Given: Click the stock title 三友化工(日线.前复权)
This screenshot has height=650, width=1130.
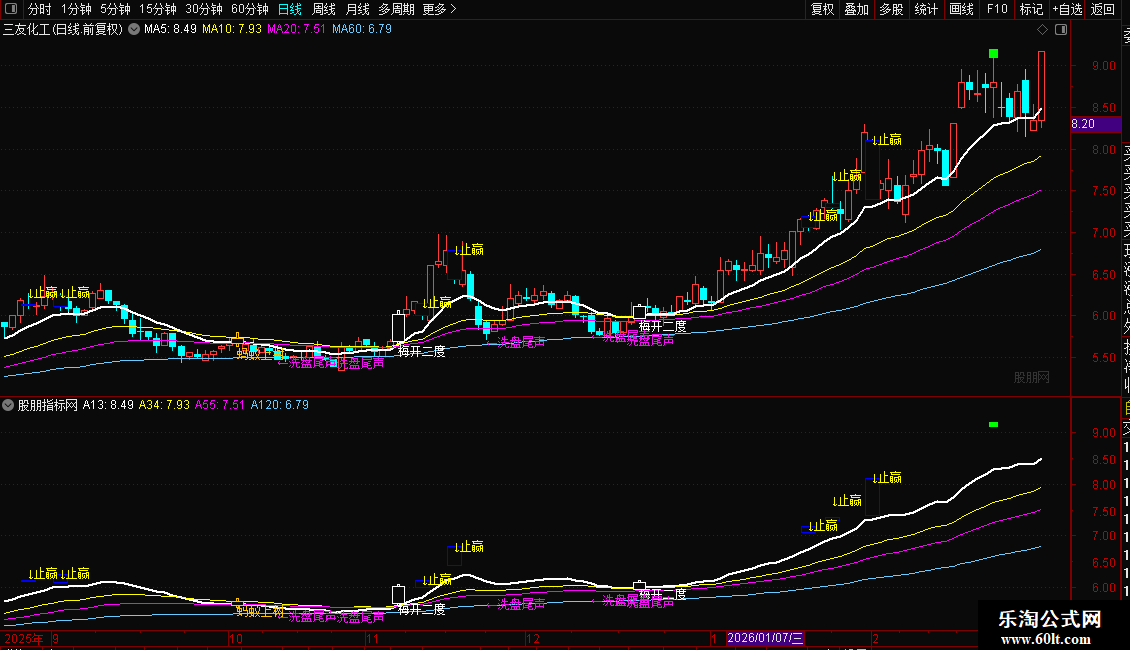Looking at the screenshot, I should coord(63,30).
